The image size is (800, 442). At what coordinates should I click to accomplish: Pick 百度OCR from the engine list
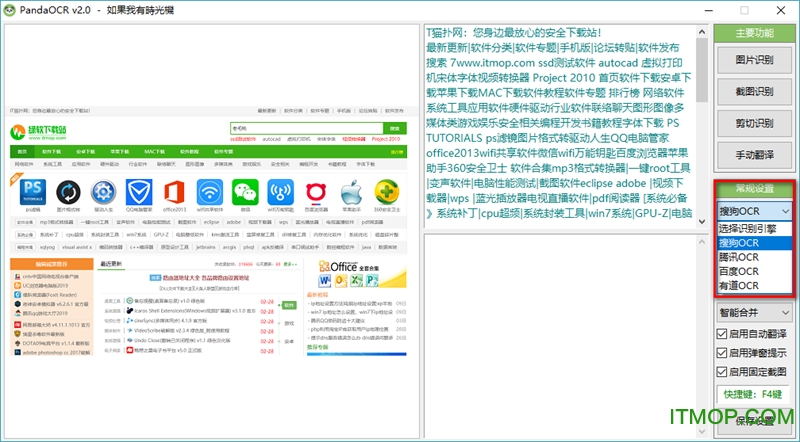point(754,272)
